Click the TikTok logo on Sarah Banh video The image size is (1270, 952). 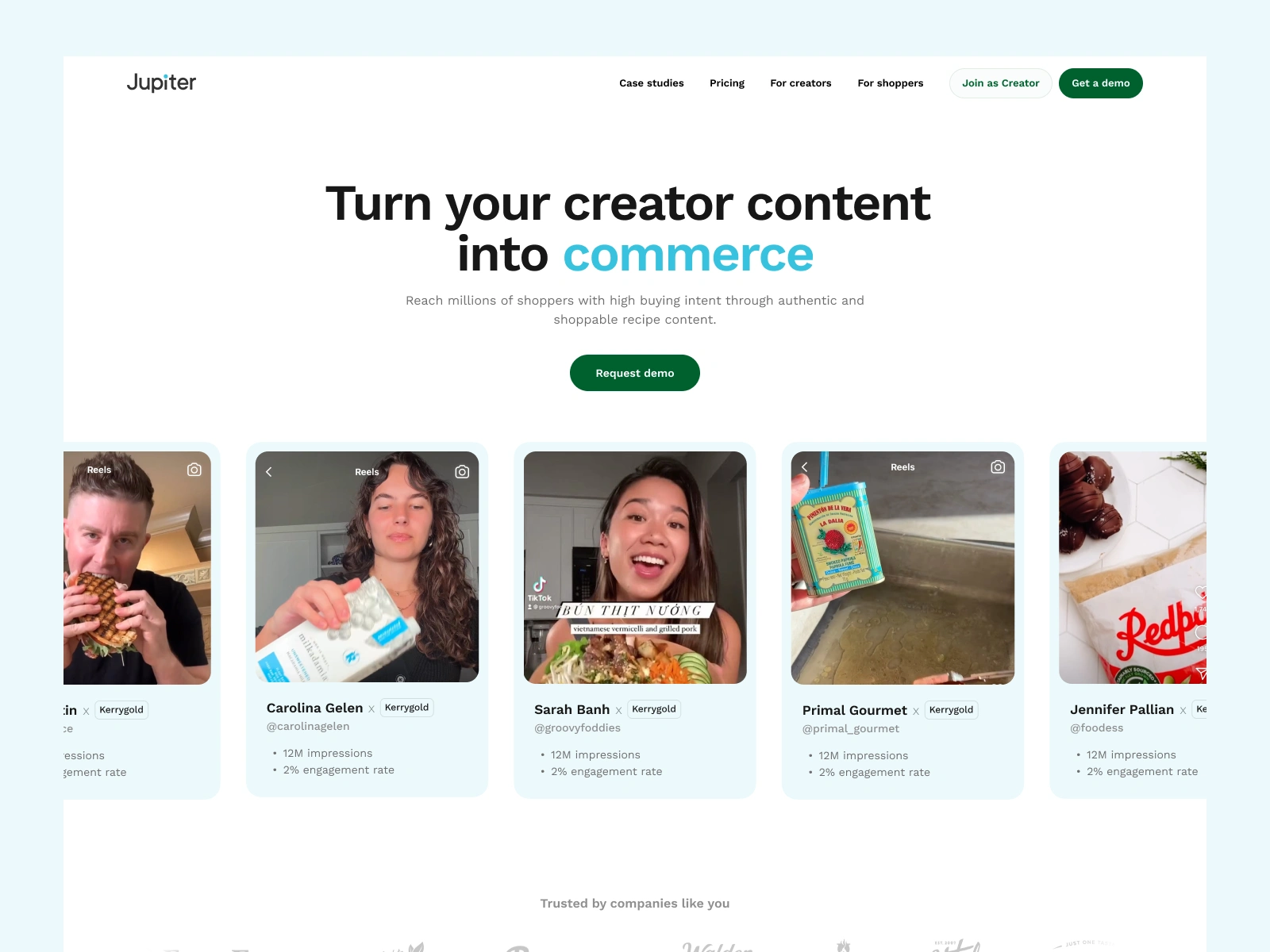point(540,589)
